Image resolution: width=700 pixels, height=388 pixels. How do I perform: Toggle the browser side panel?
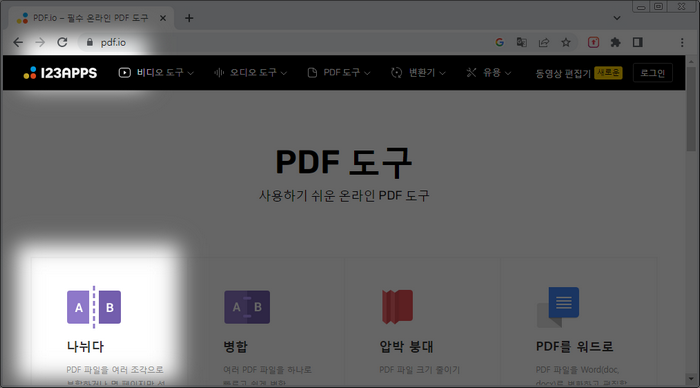(638, 42)
